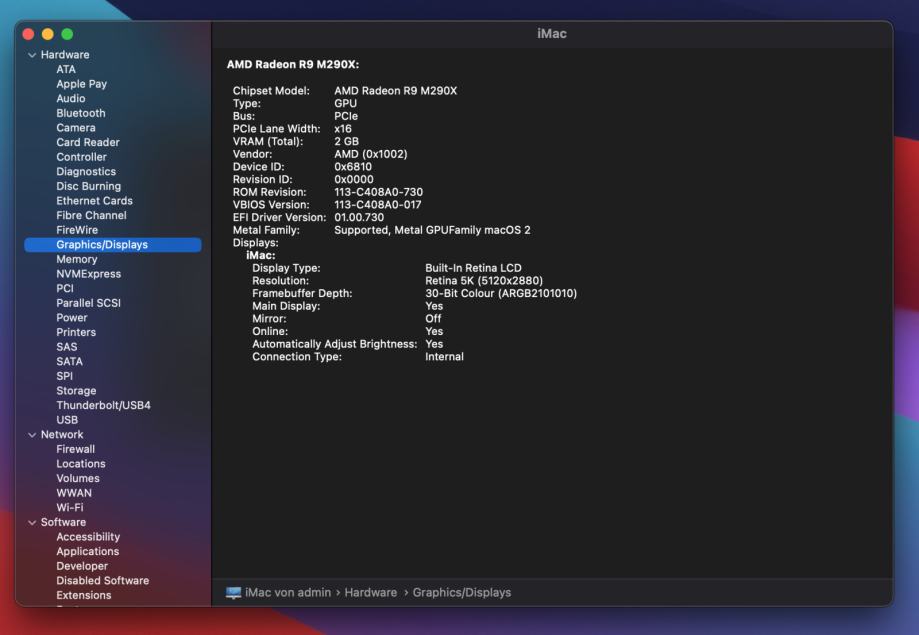Open USB device information

67,420
